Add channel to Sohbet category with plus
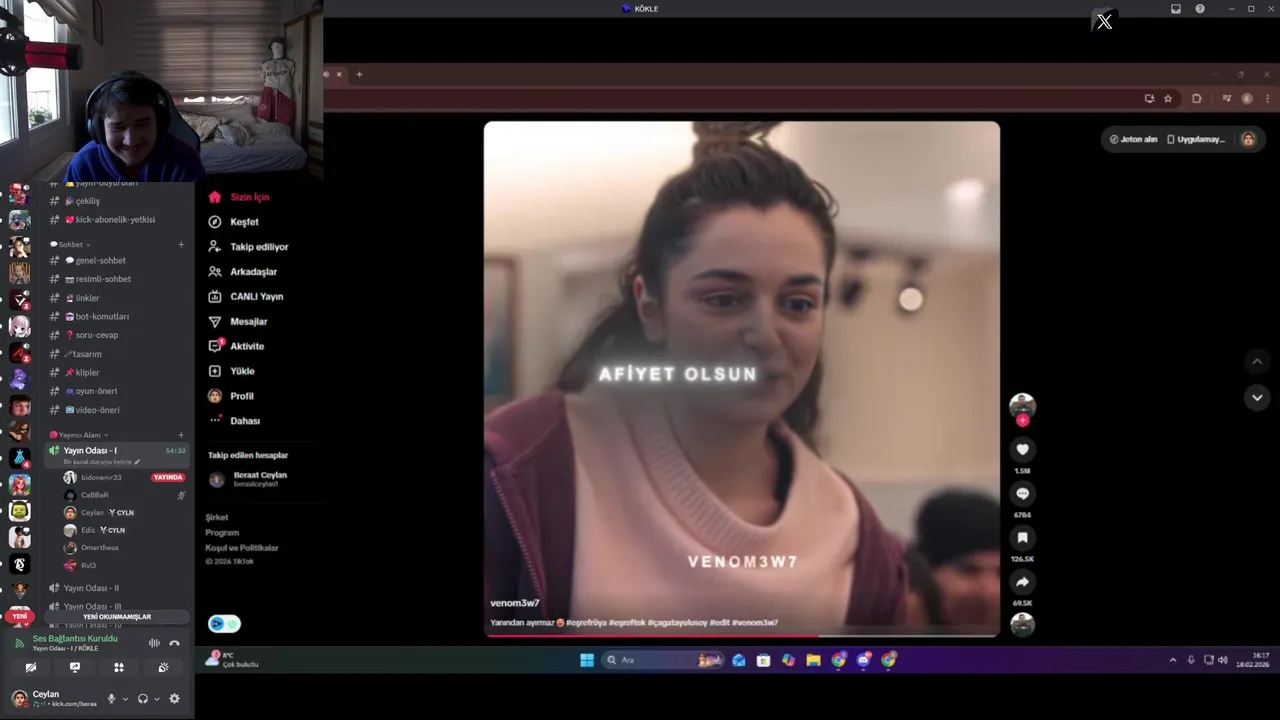This screenshot has height=720, width=1280. [x=181, y=244]
